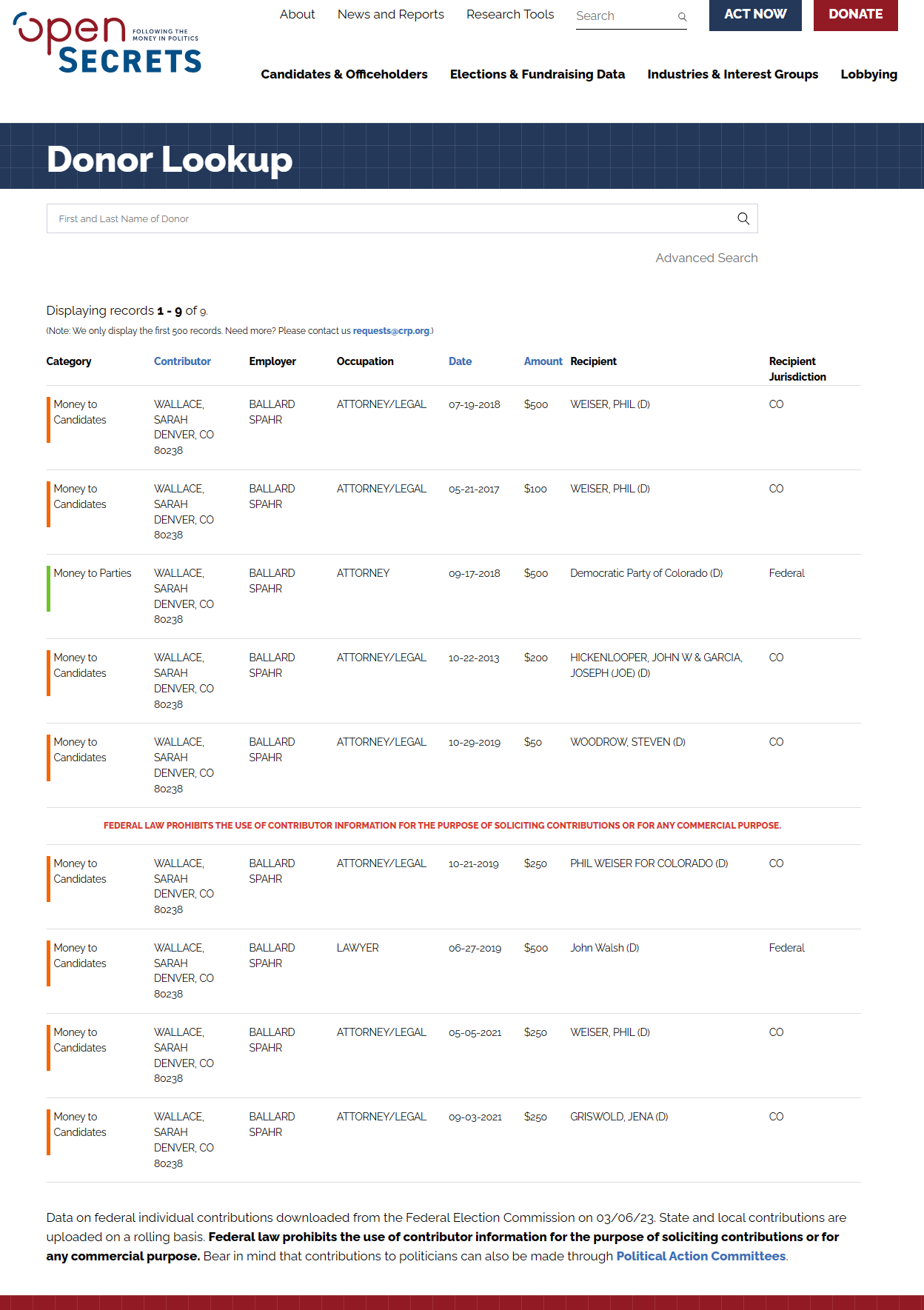Select date 07-19-2018
Image resolution: width=924 pixels, height=1310 pixels.
[475, 404]
